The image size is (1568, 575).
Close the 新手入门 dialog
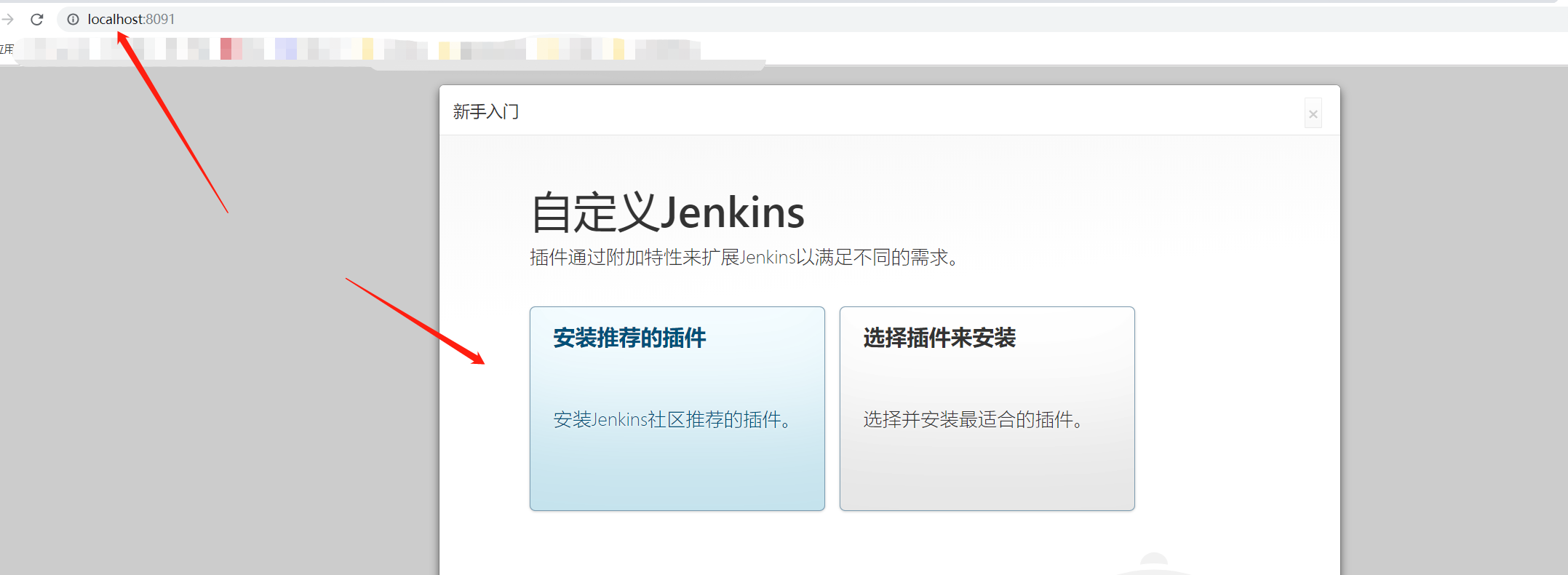coord(1313,114)
